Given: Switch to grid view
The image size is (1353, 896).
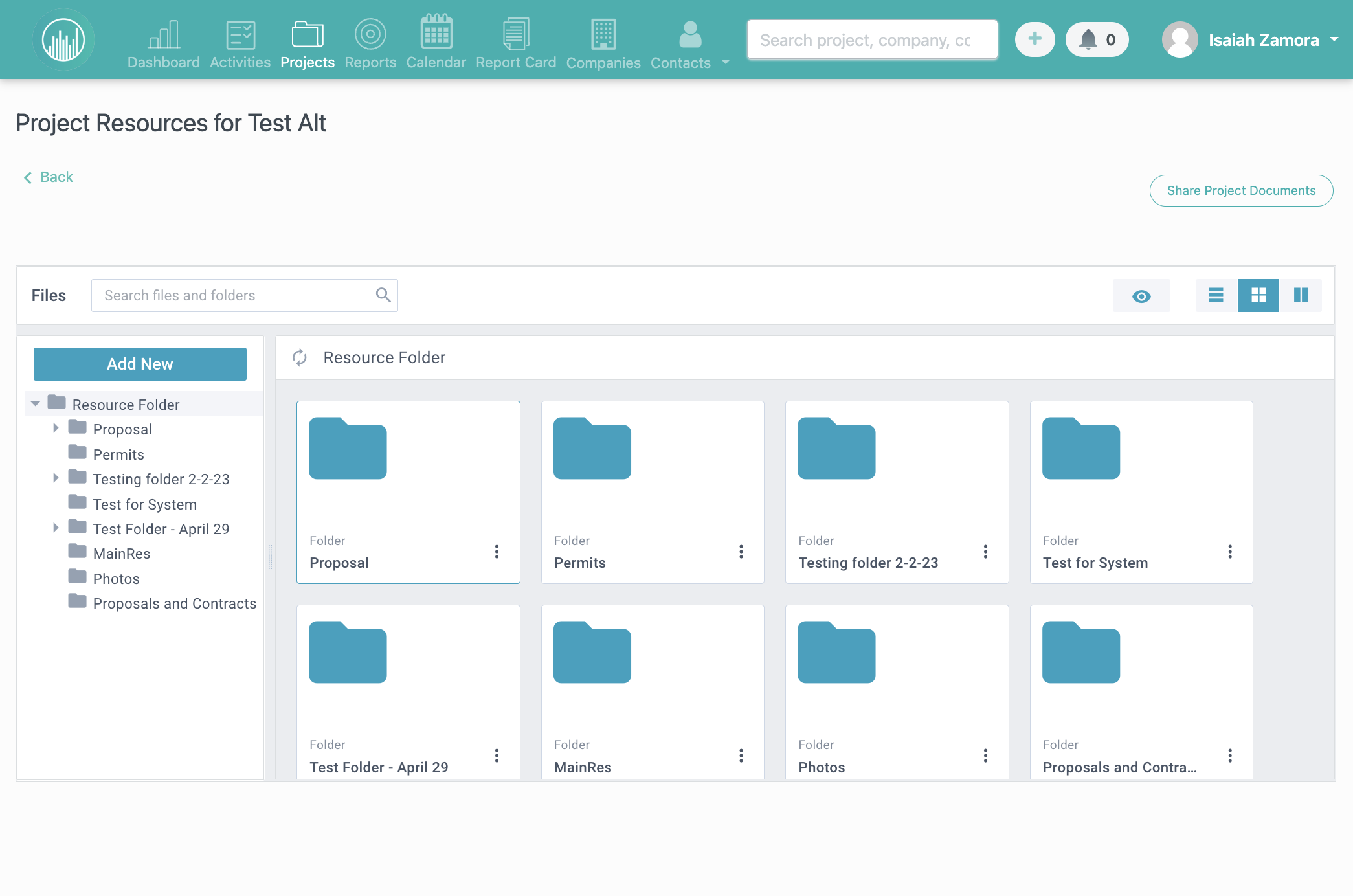Looking at the screenshot, I should point(1258,295).
